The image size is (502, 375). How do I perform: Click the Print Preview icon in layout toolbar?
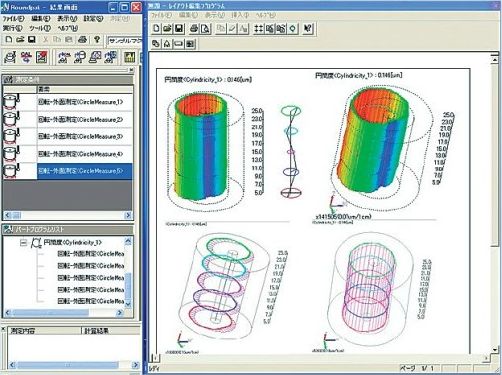[x=205, y=29]
